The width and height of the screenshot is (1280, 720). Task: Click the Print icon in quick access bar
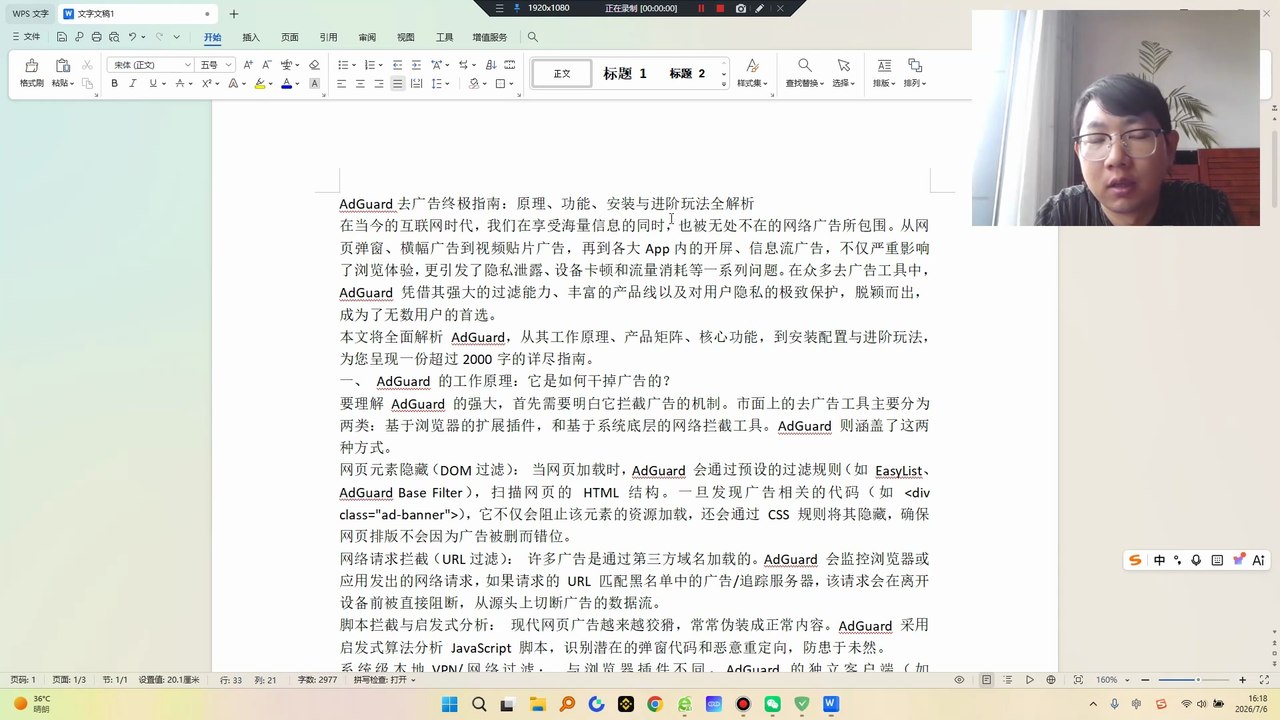click(96, 37)
